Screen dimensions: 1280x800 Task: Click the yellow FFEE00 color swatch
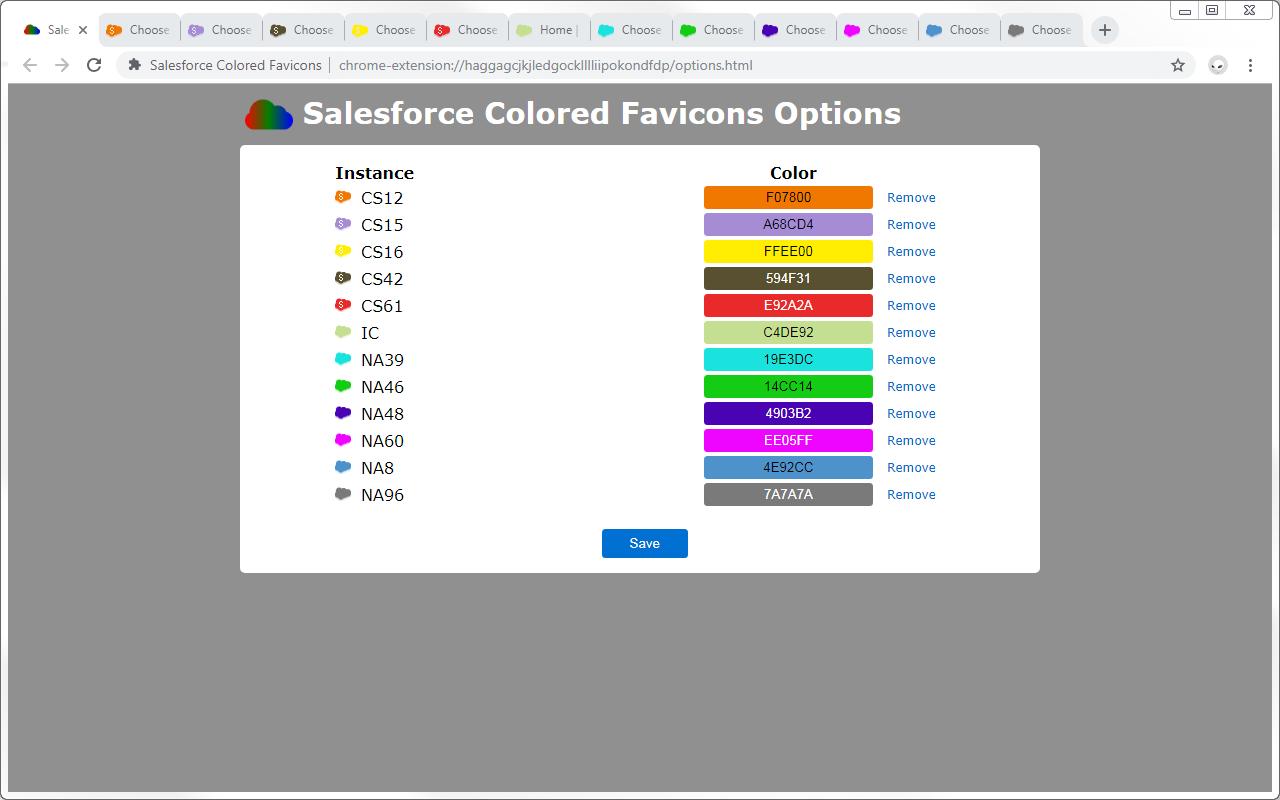pos(788,251)
